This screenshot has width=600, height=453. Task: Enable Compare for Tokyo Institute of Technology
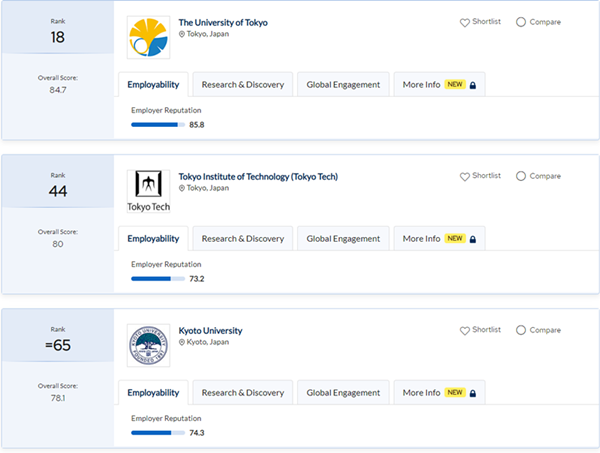pyautogui.click(x=520, y=176)
